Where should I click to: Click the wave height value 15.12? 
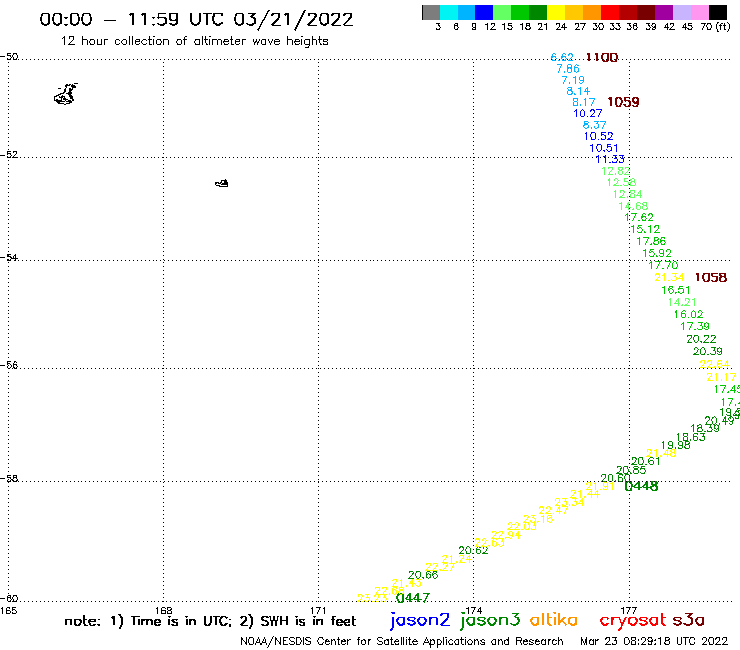pos(645,229)
